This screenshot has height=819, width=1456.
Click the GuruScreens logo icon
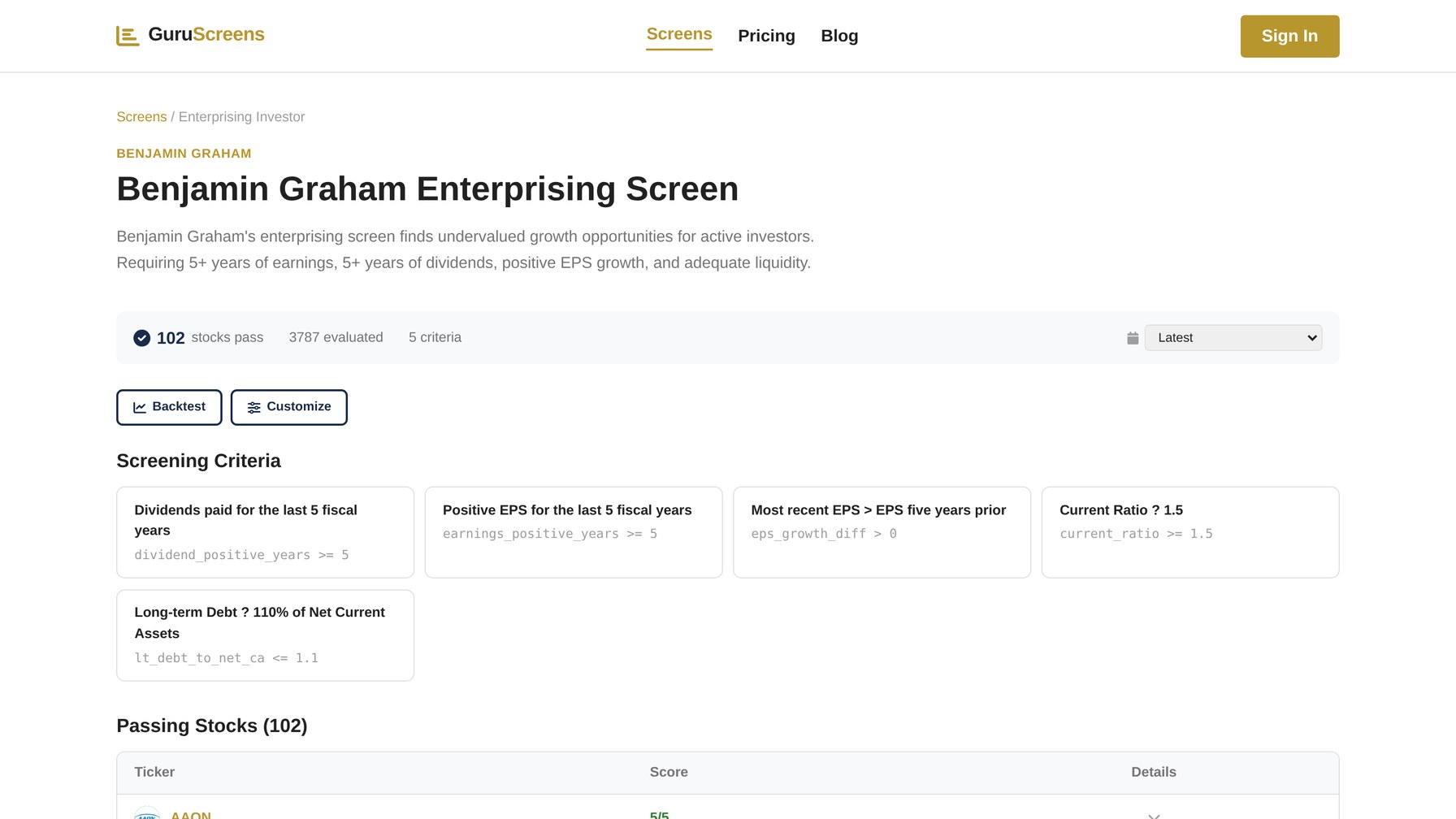click(128, 36)
